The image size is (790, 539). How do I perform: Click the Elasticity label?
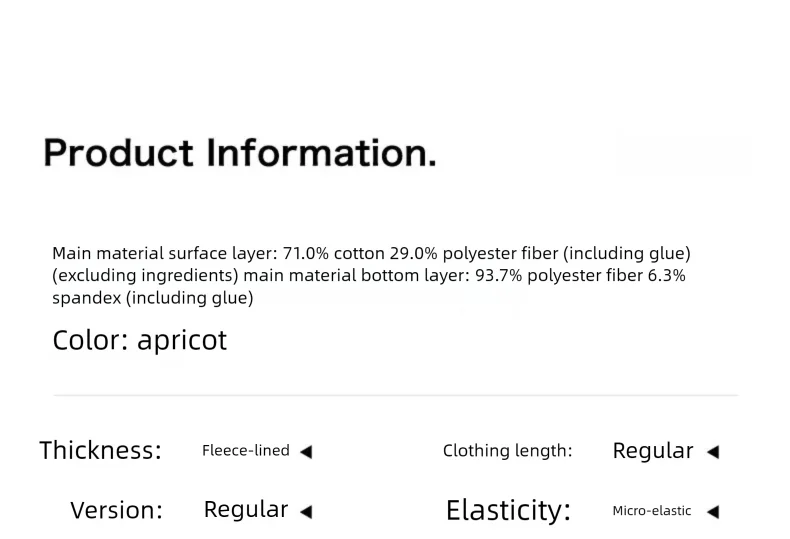(508, 510)
